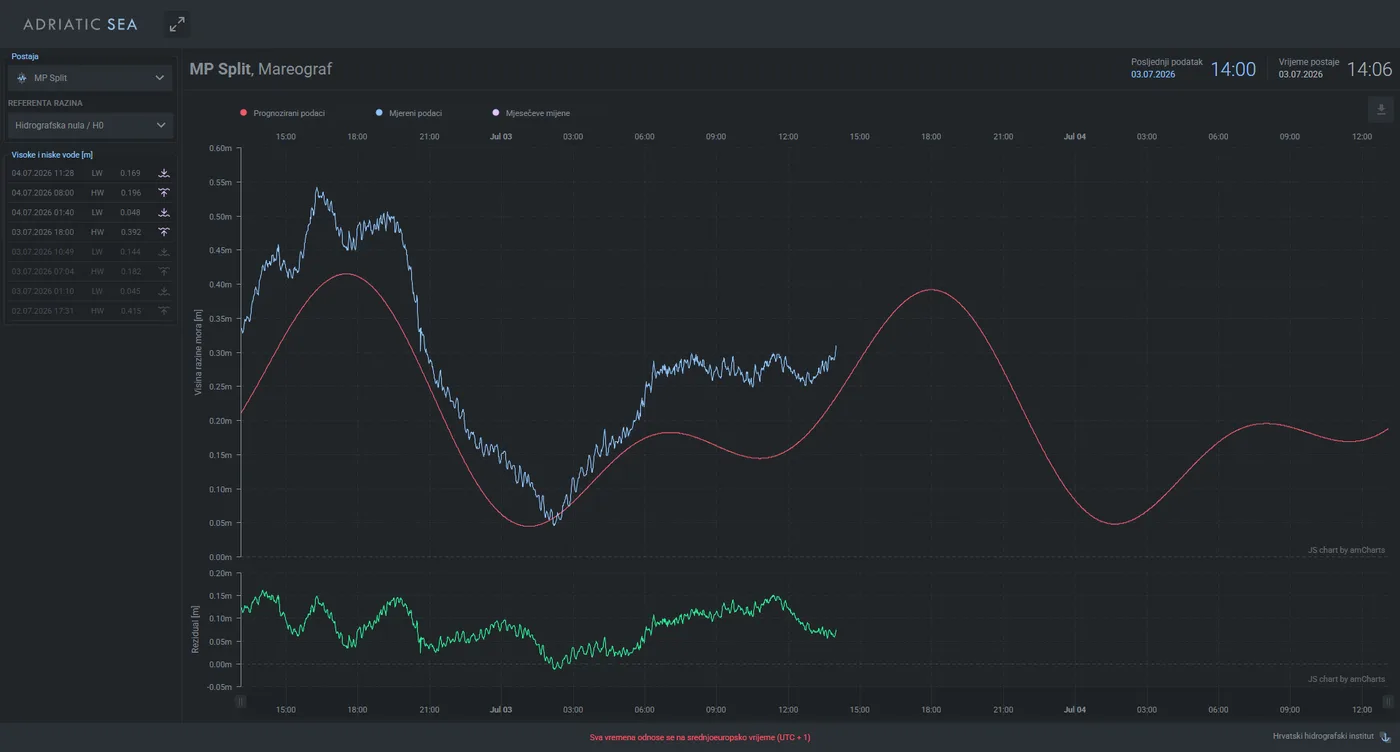The width and height of the screenshot is (1400, 752).
Task: Click the tide height value 0.144
Action: (x=131, y=252)
